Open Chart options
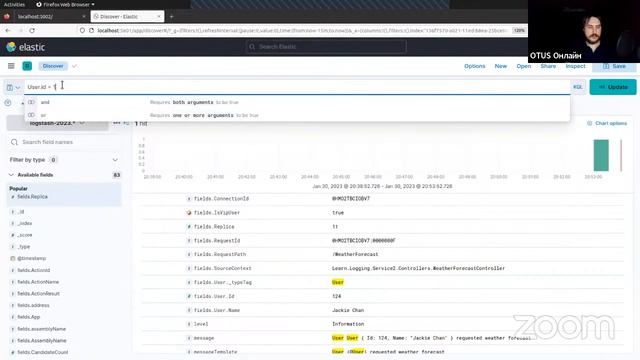640x360 pixels. pos(607,123)
